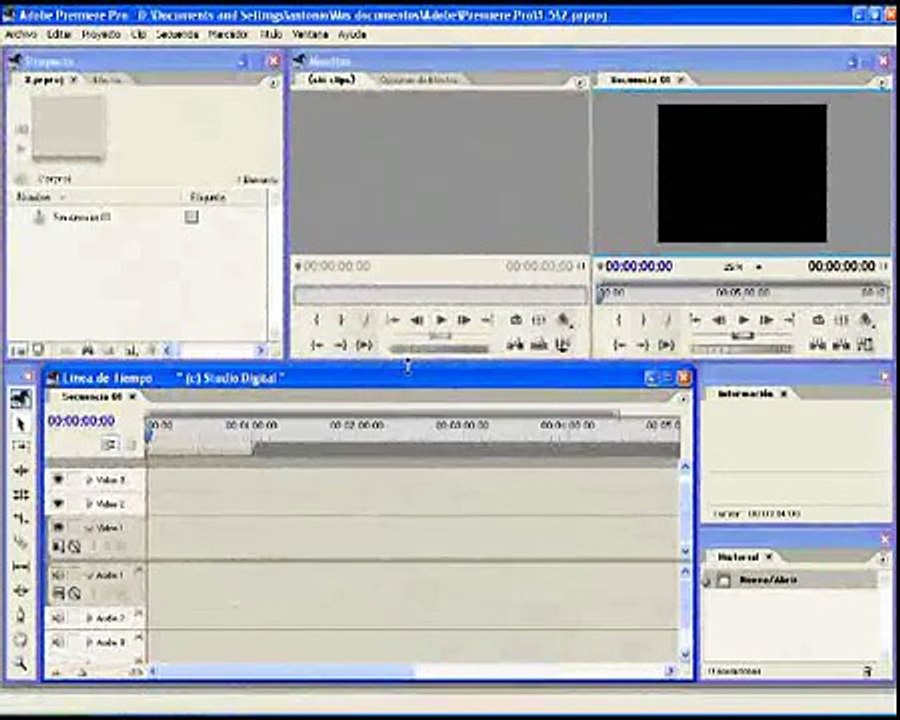900x720 pixels.
Task: Toggle take audio and video in source monitor
Action: pyautogui.click(x=563, y=344)
